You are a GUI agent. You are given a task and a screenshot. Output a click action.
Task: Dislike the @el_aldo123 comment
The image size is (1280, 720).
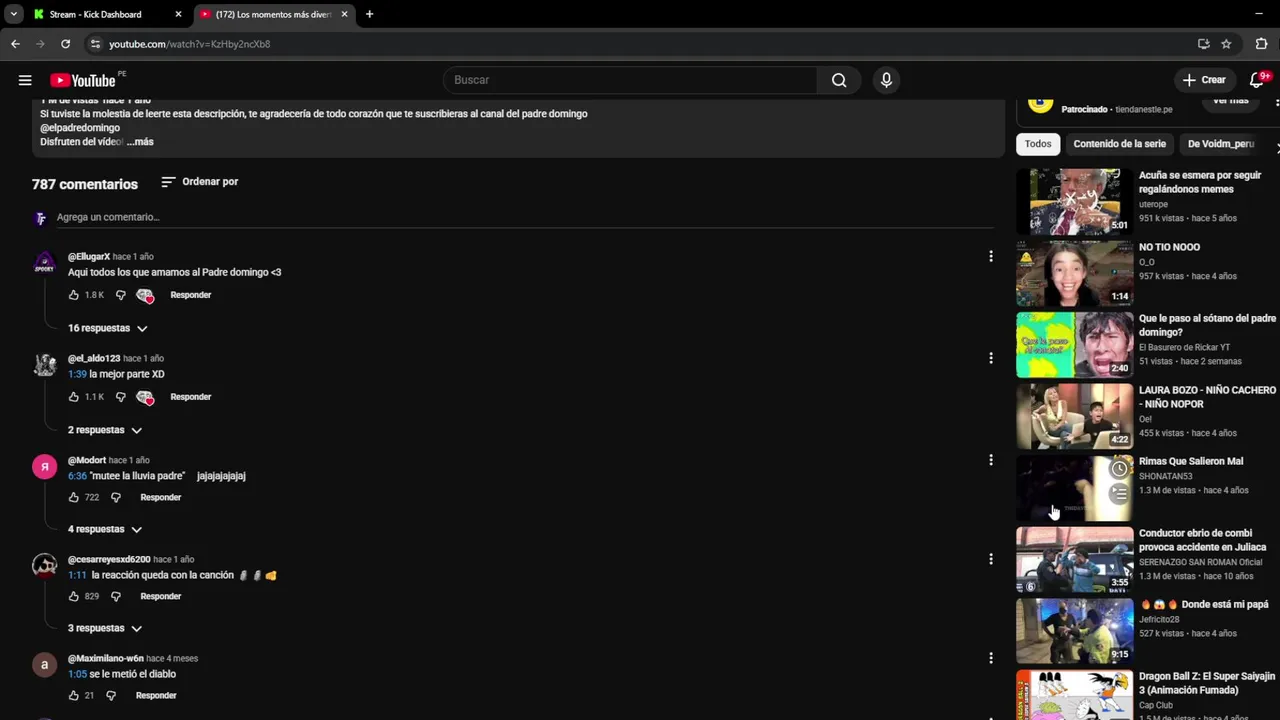click(x=120, y=397)
